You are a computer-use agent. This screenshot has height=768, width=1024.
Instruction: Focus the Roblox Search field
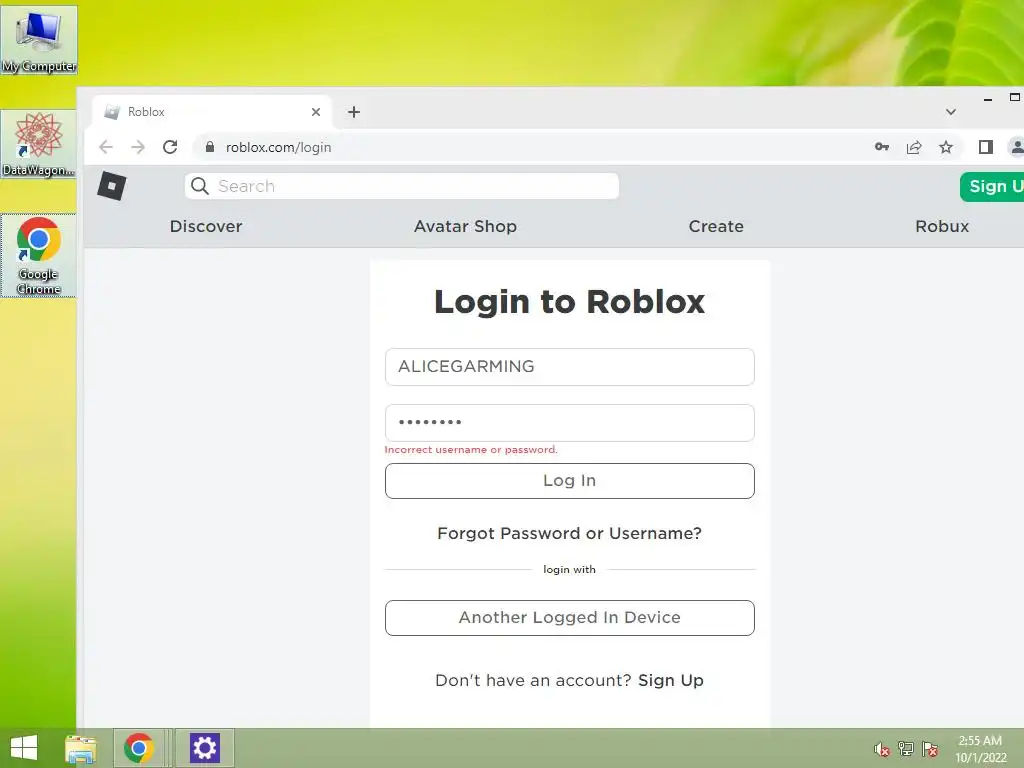tap(402, 186)
